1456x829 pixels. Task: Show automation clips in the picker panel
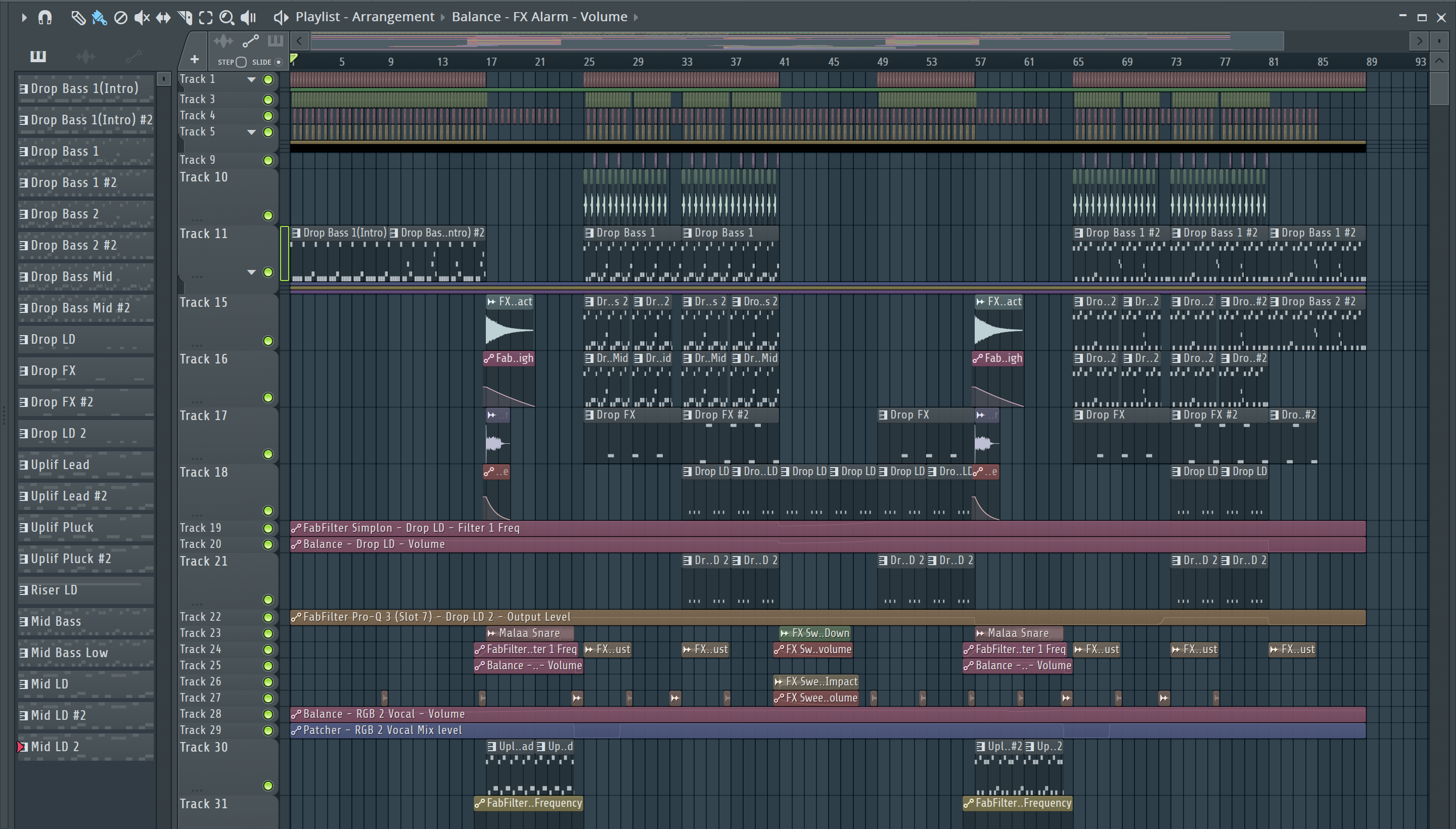tap(133, 56)
